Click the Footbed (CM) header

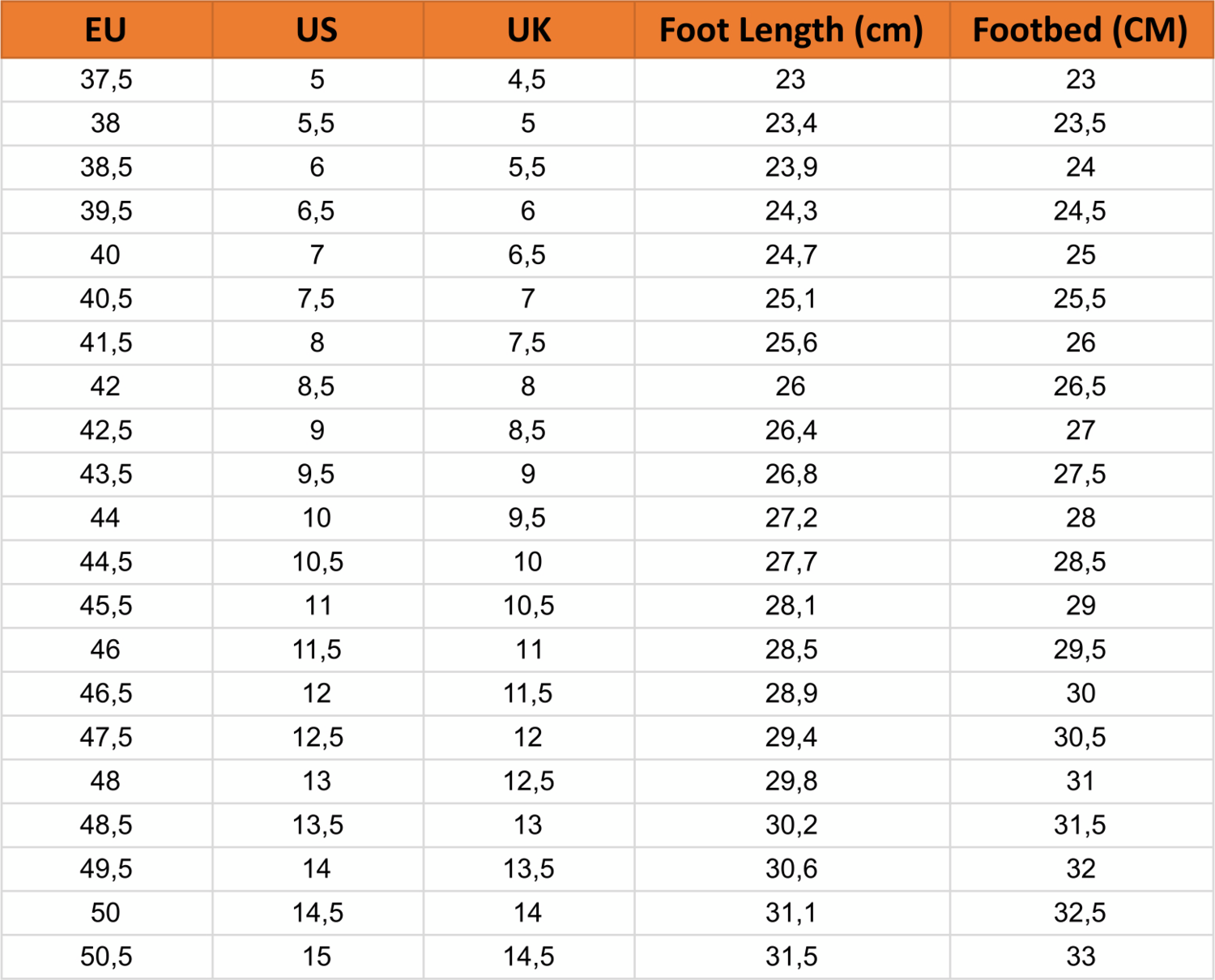click(1081, 30)
